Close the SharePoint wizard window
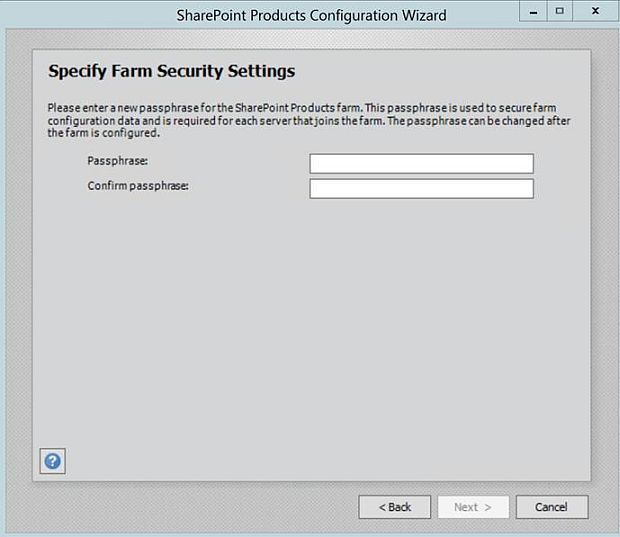 click(x=595, y=11)
